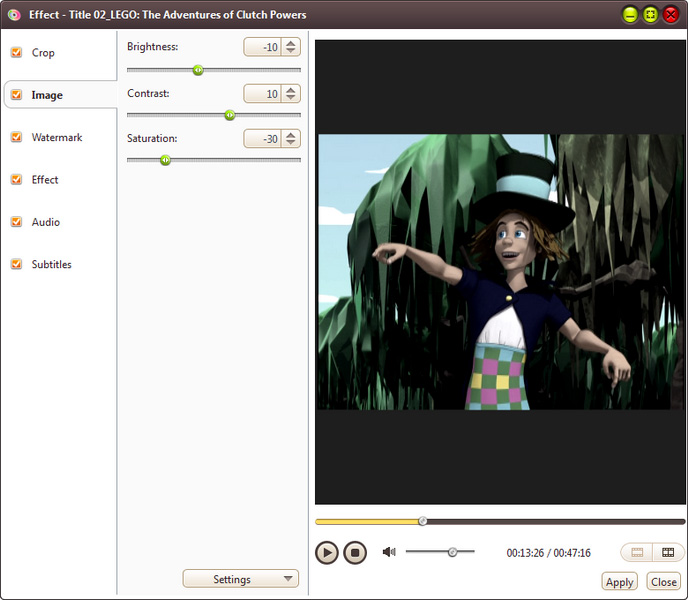Increase Saturation with the up arrow
Image resolution: width=688 pixels, height=600 pixels.
(291, 135)
